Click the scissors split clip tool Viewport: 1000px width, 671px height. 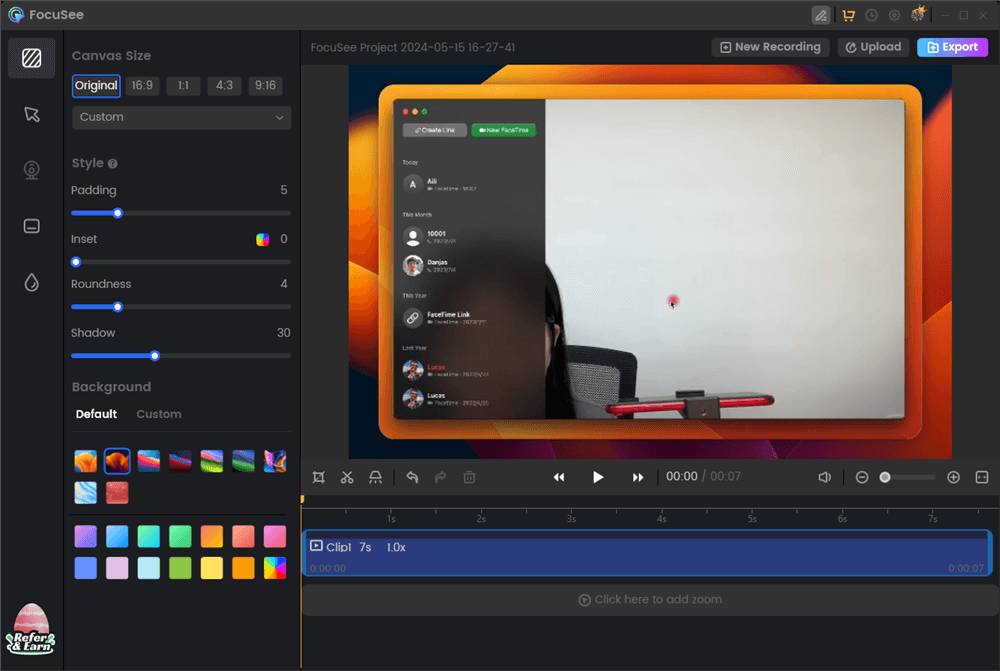(347, 477)
